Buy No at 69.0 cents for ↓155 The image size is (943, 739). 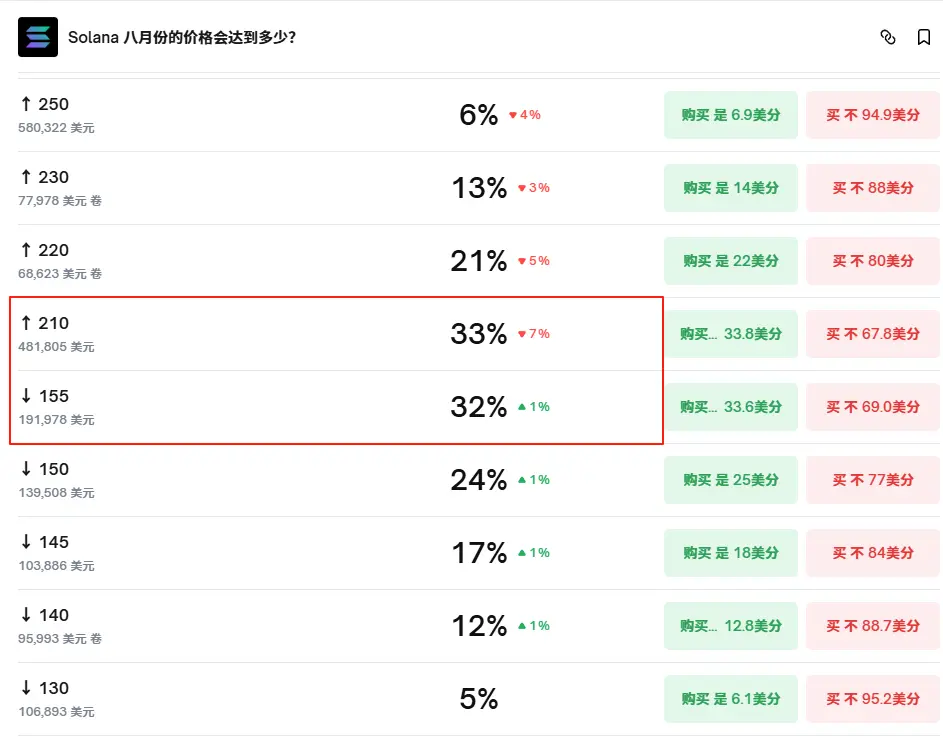(x=873, y=407)
